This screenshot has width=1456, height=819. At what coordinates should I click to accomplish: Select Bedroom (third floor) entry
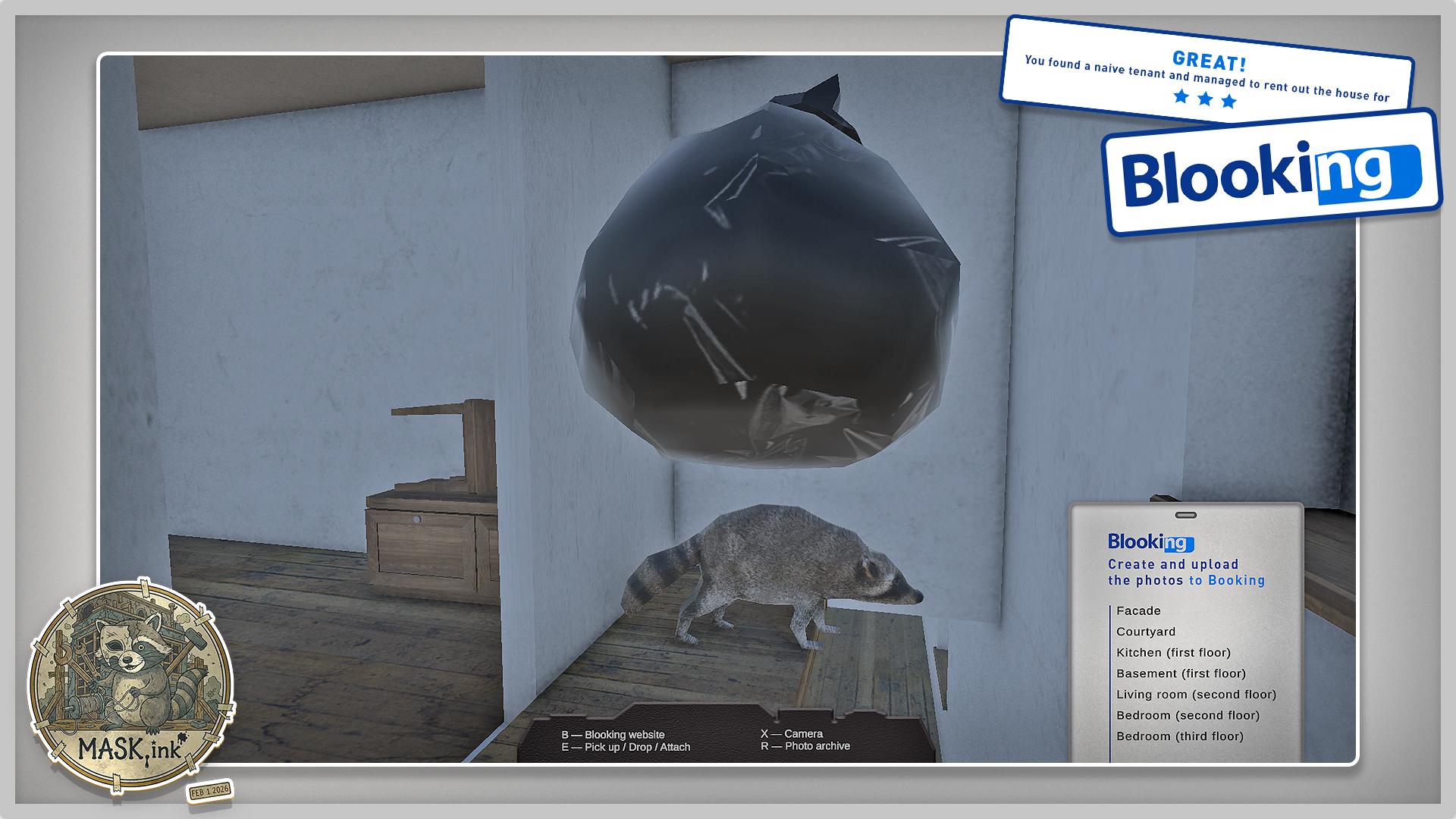point(1180,736)
